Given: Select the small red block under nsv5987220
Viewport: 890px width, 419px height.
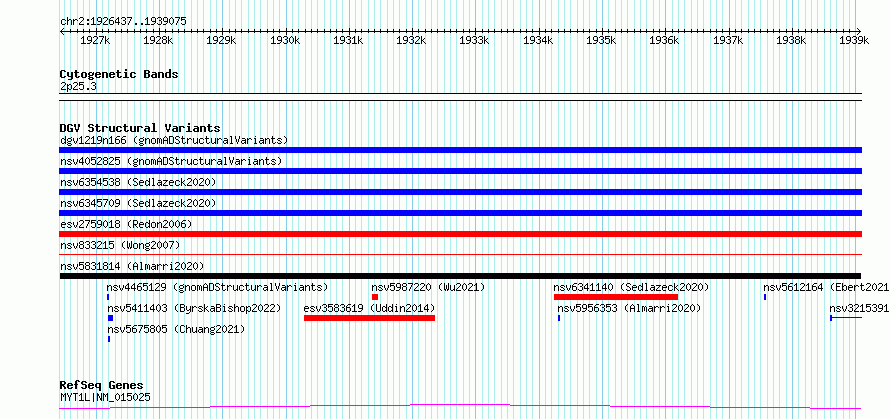Looking at the screenshot, I should click(375, 297).
